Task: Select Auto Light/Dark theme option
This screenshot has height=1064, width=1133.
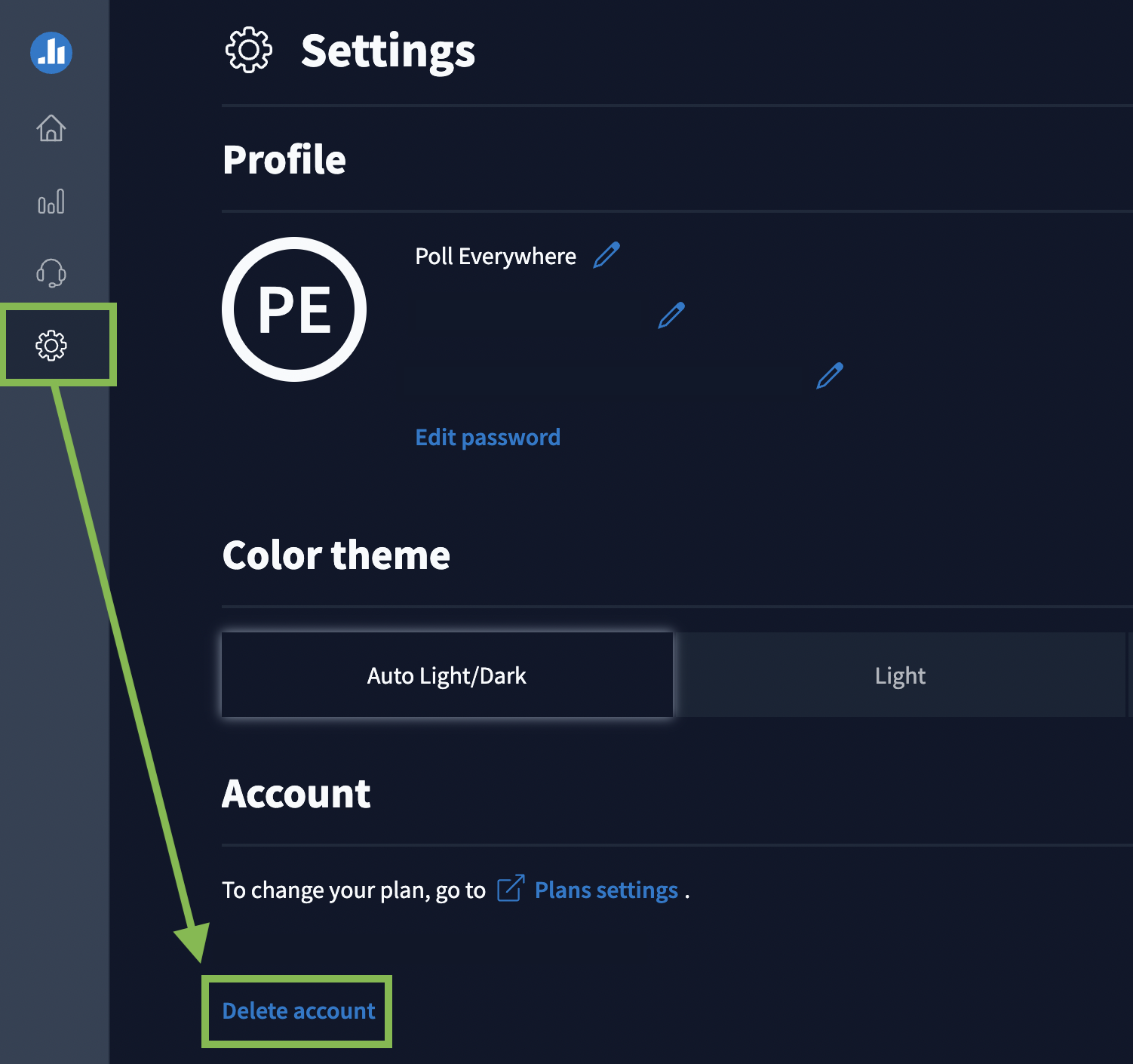Action: [x=447, y=675]
